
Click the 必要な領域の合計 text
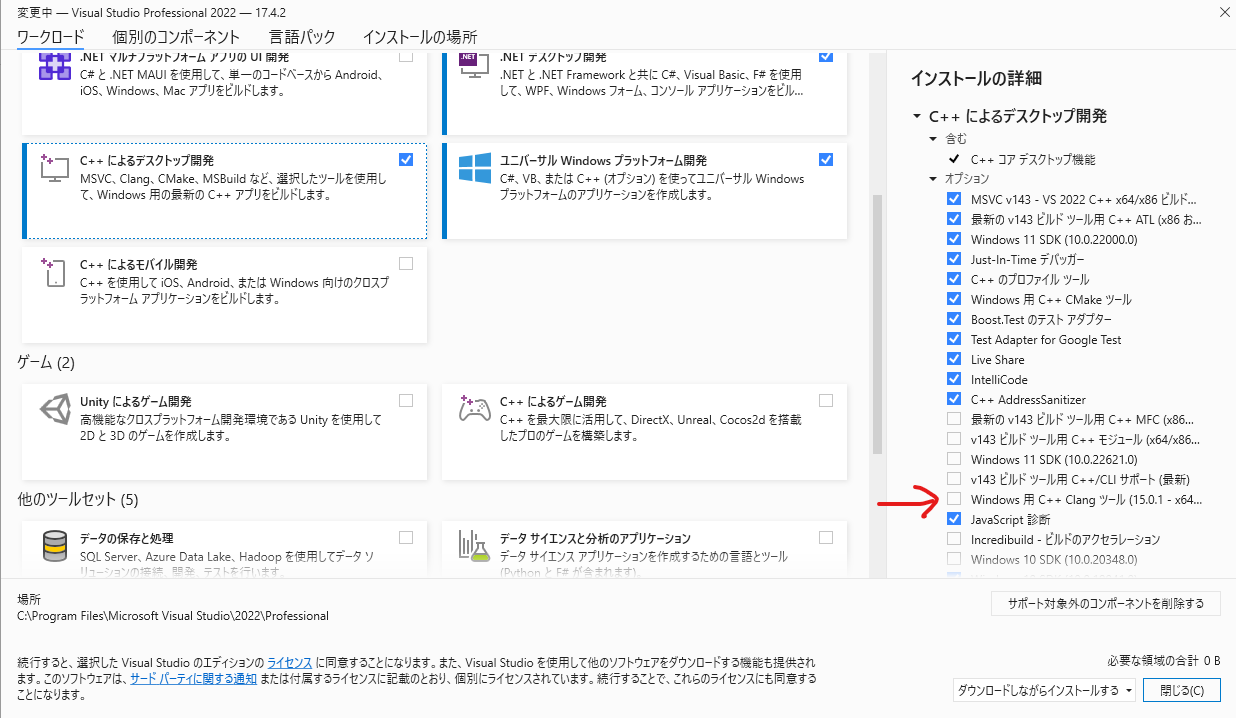click(1165, 661)
